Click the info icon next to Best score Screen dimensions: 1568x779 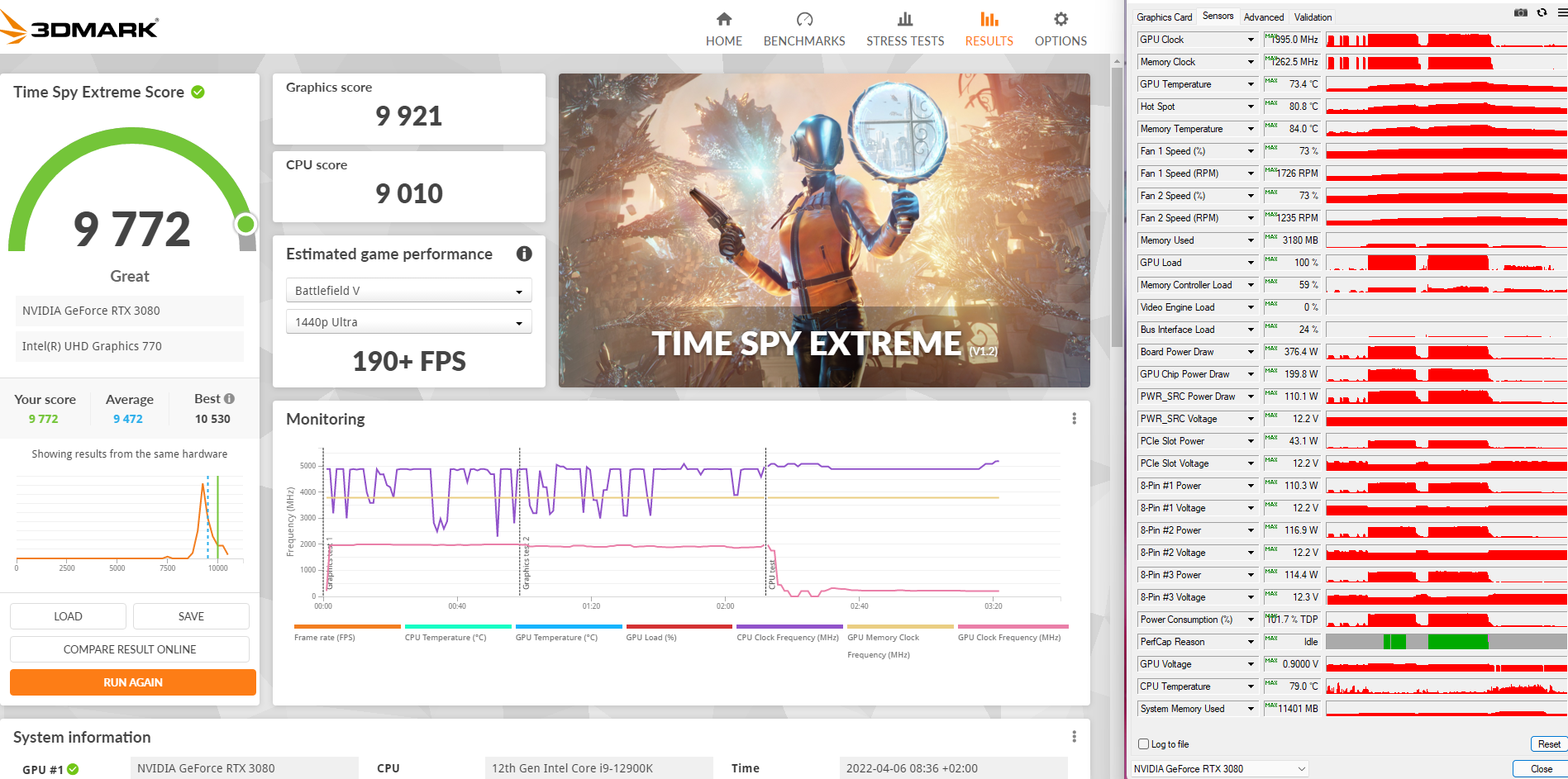[x=230, y=398]
